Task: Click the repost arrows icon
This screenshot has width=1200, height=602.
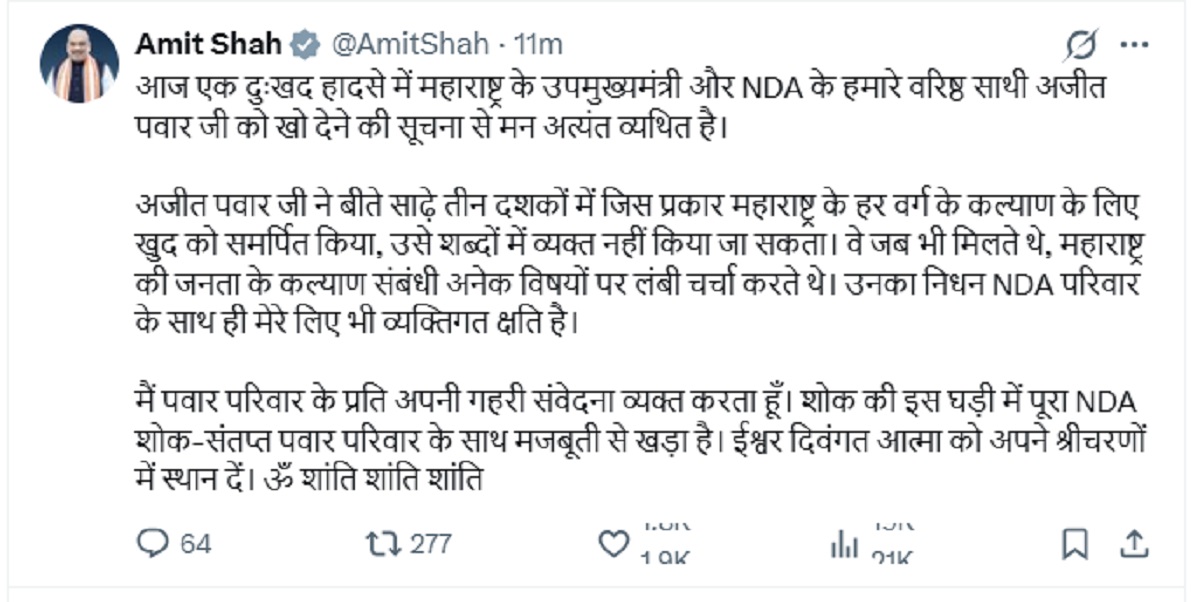Action: (x=382, y=544)
